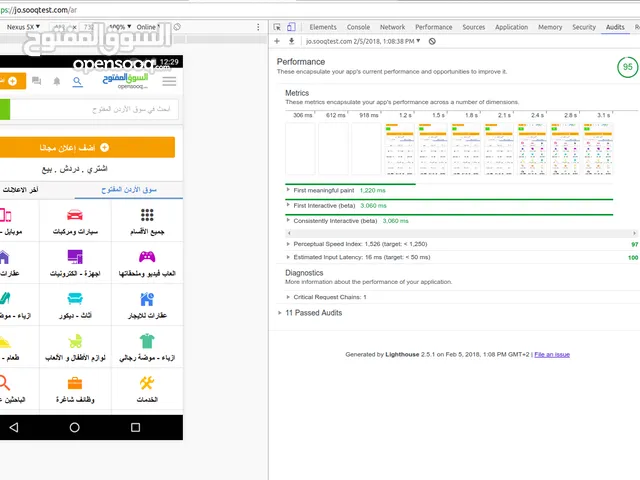Switch to the Memory tab
The image size is (640, 480).
click(x=550, y=27)
